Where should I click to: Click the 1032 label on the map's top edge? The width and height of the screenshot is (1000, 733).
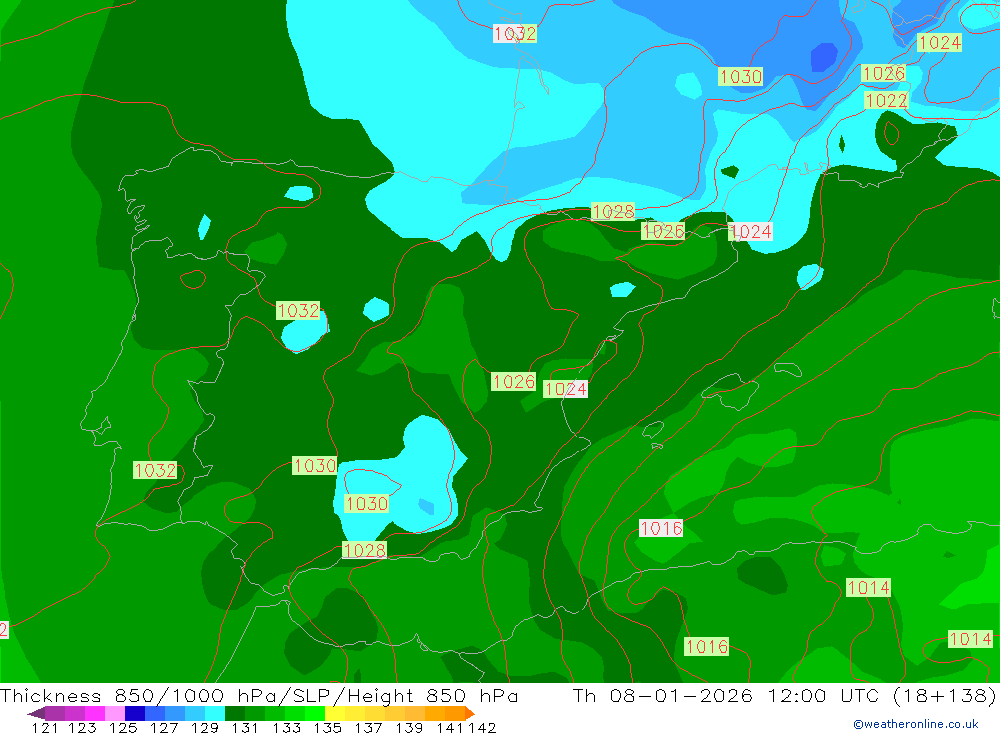click(515, 34)
